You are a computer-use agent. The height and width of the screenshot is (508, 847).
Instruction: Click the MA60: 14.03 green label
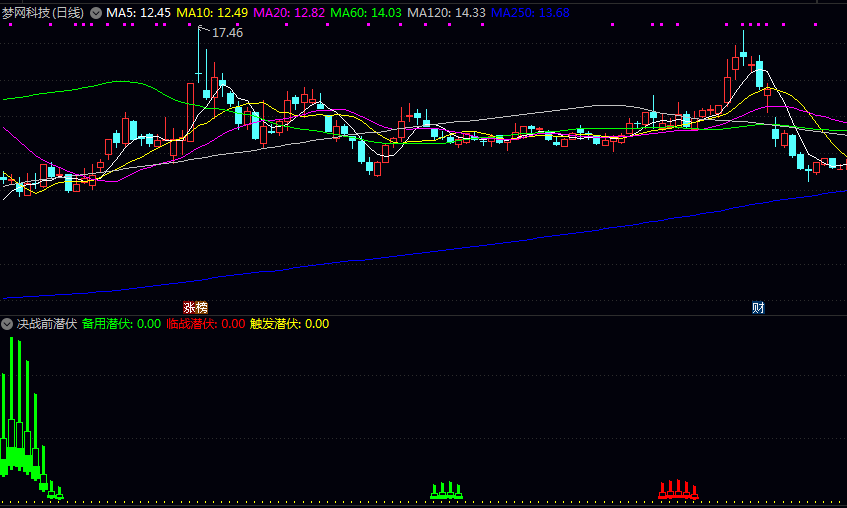(x=366, y=13)
